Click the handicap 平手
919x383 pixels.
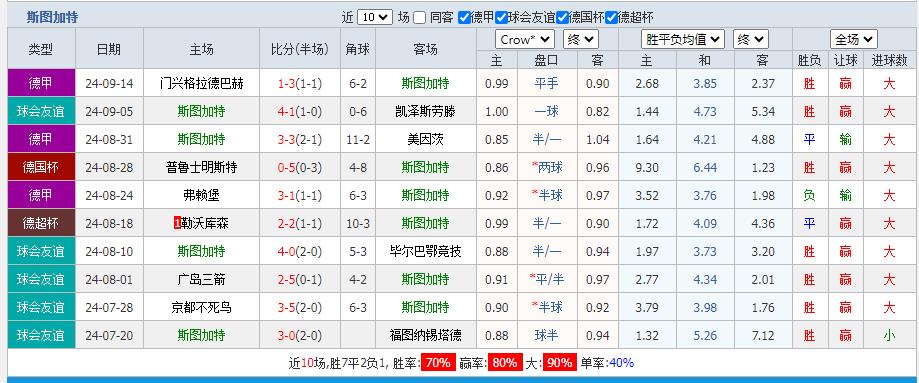click(547, 83)
